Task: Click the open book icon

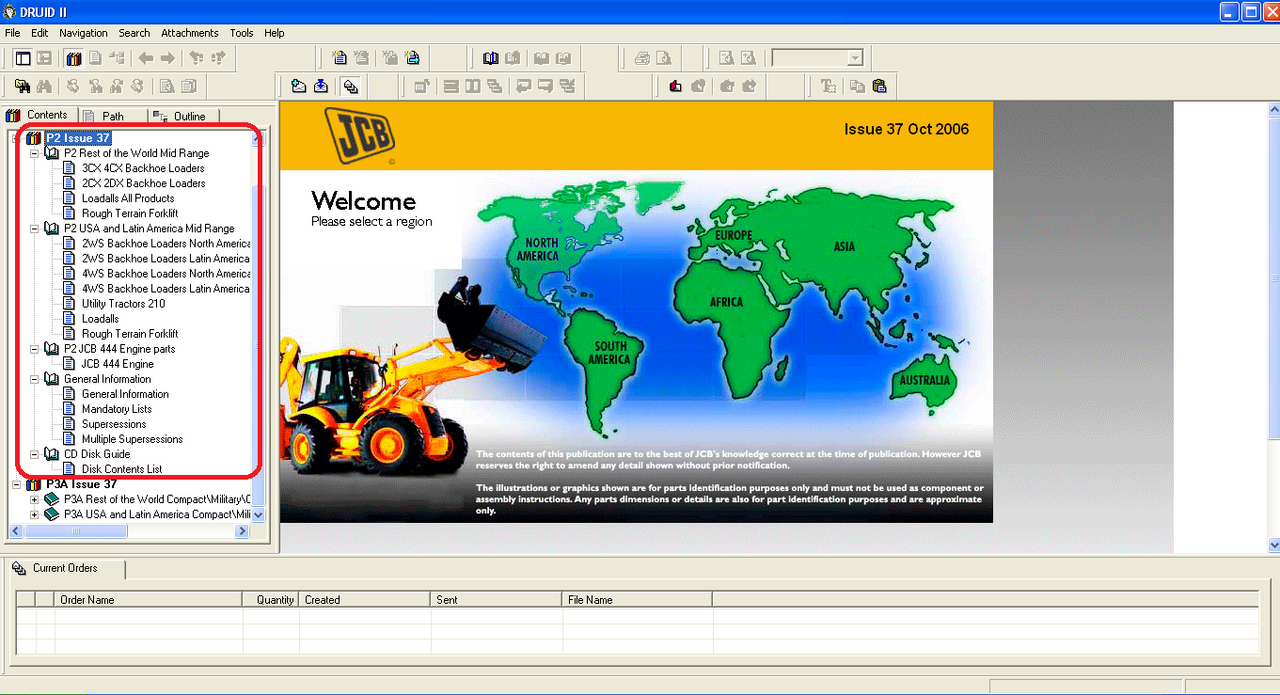Action: [490, 59]
